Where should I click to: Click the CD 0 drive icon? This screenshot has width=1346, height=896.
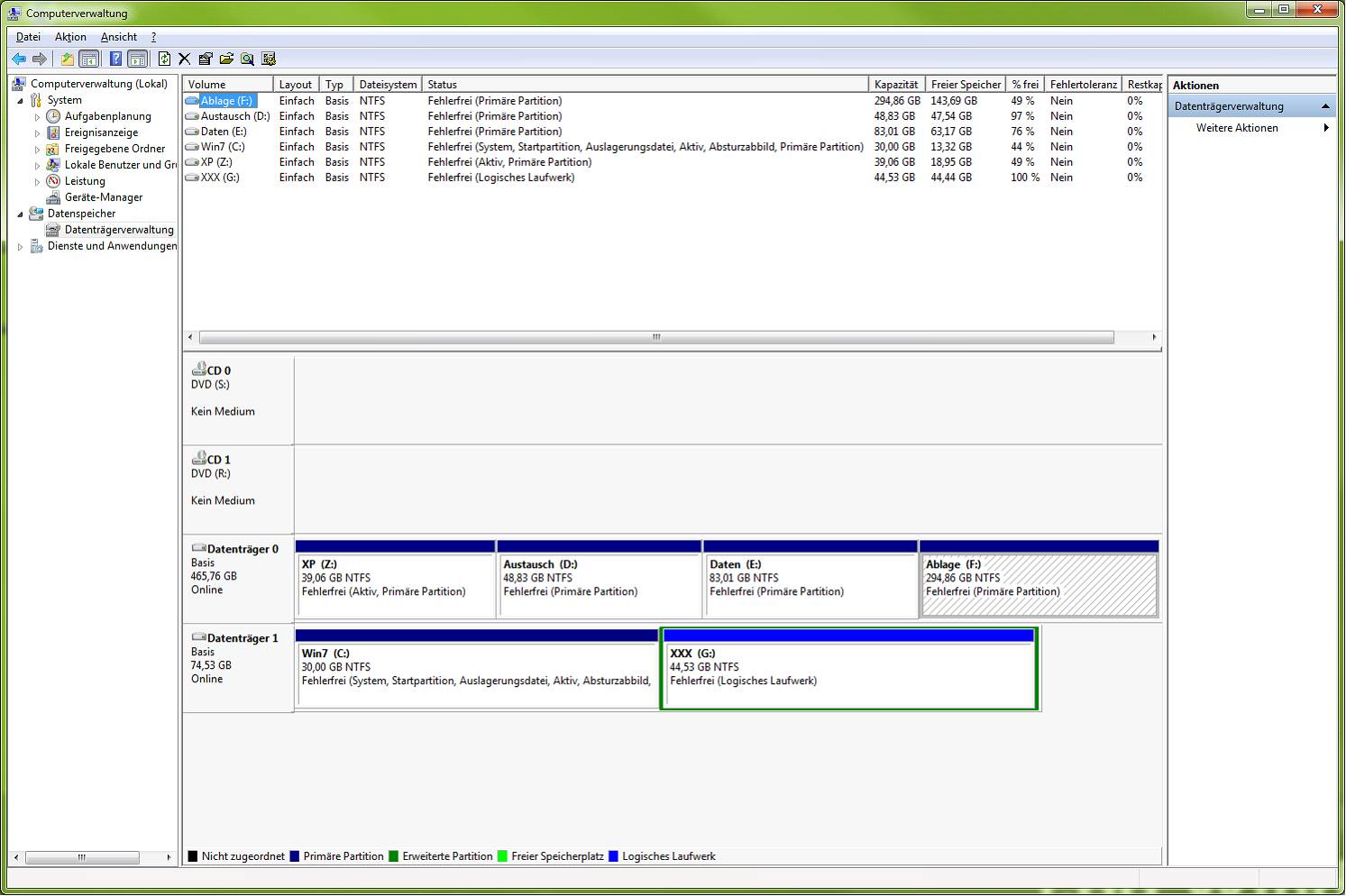199,369
